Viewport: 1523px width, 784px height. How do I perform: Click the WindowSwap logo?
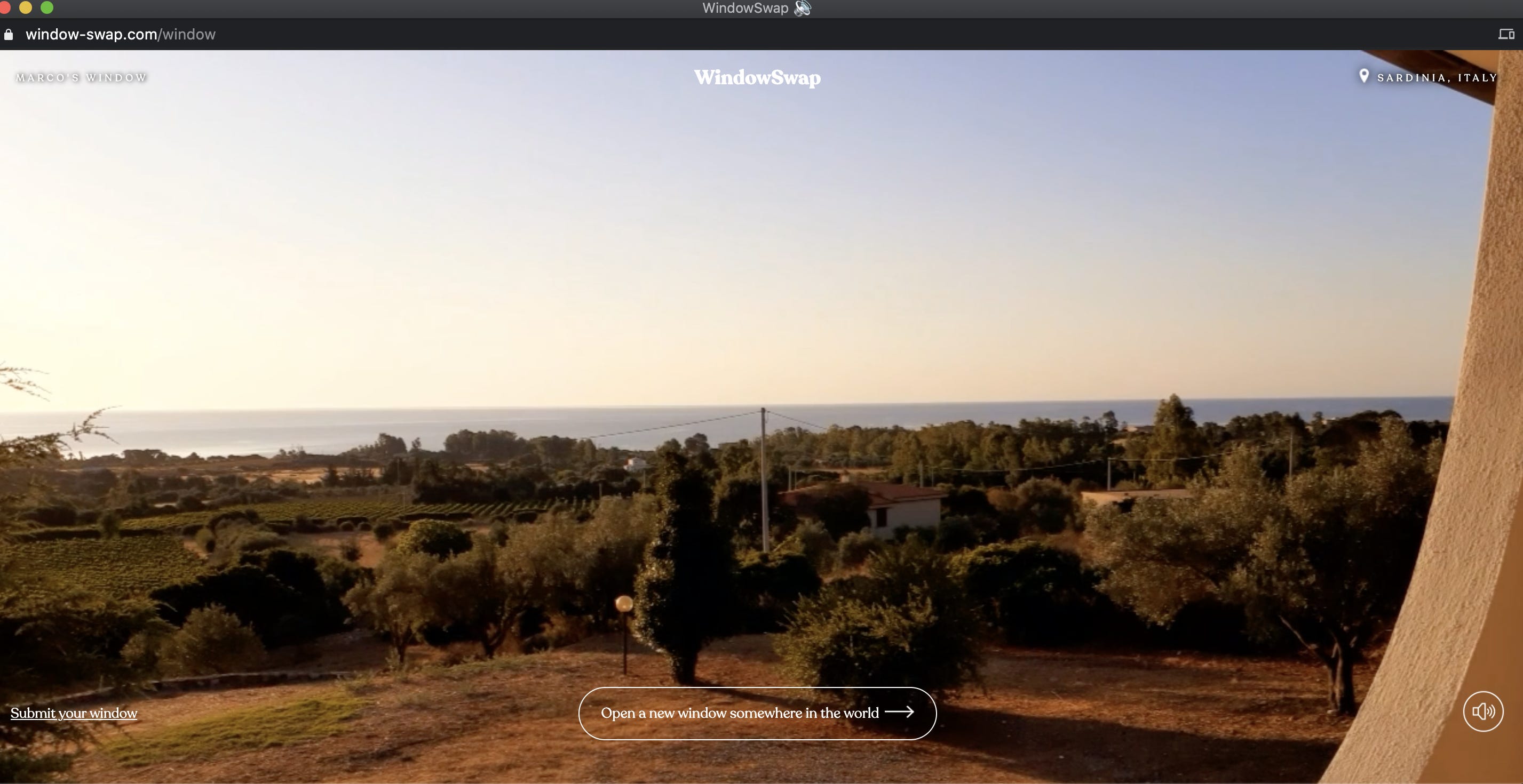point(757,77)
